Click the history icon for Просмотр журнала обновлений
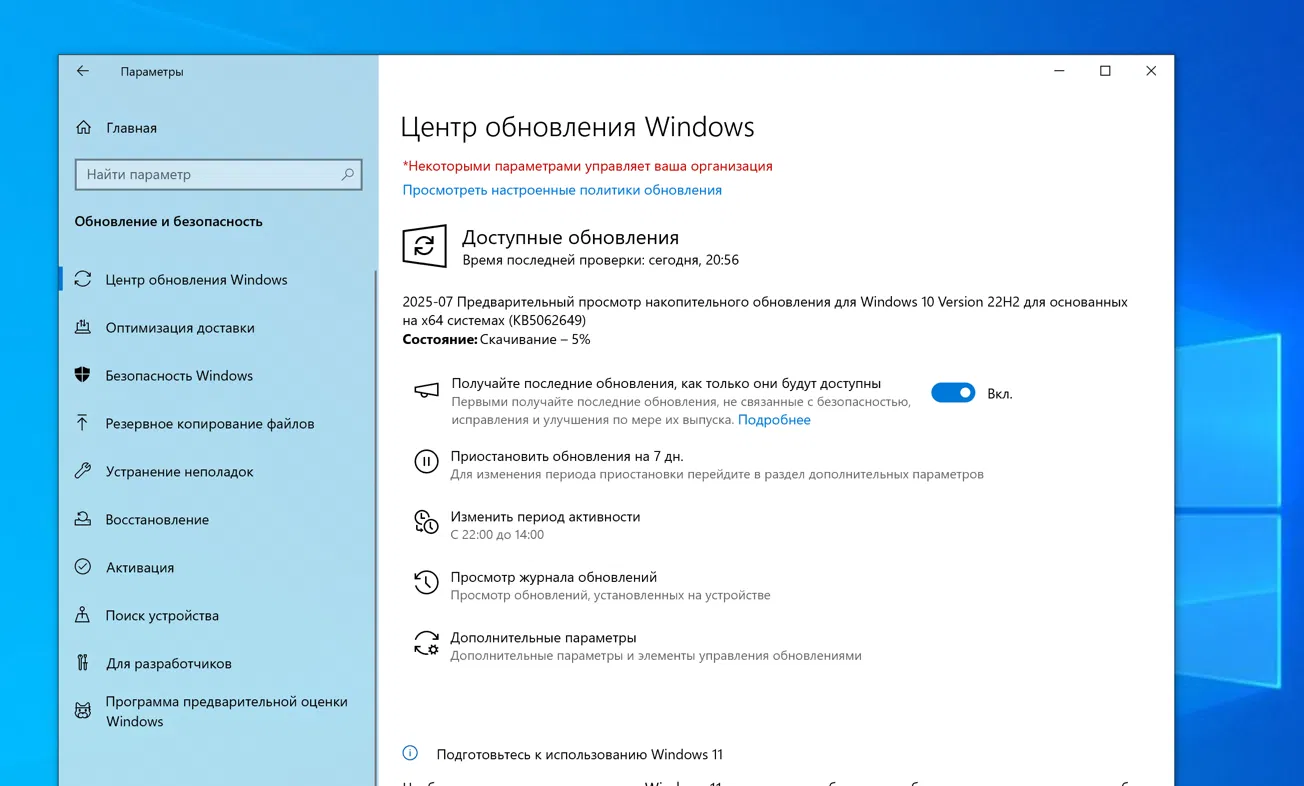Image resolution: width=1304 pixels, height=786 pixels. tap(426, 582)
